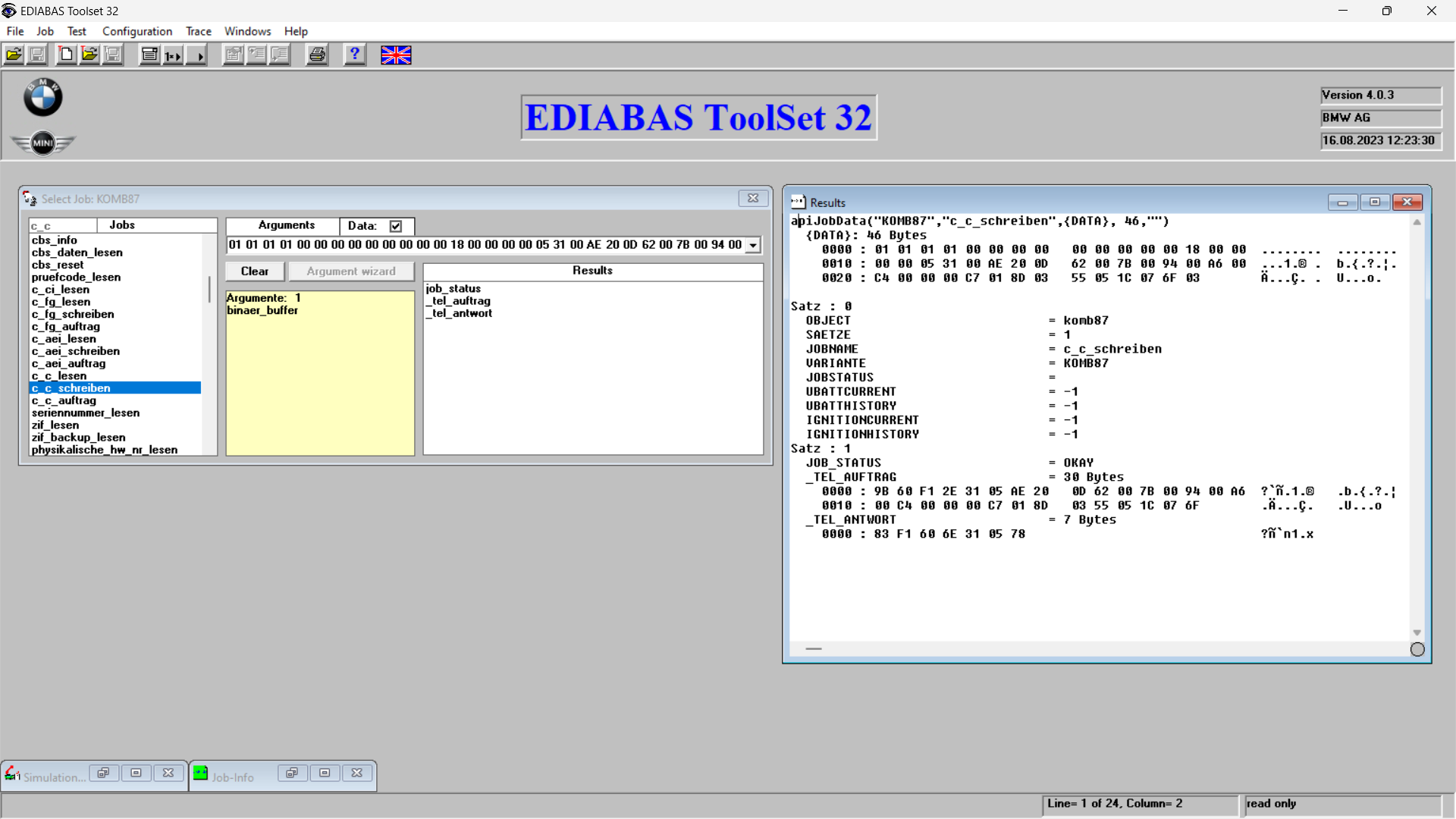
Task: Select job c_fg_schreiben
Action: 73,314
